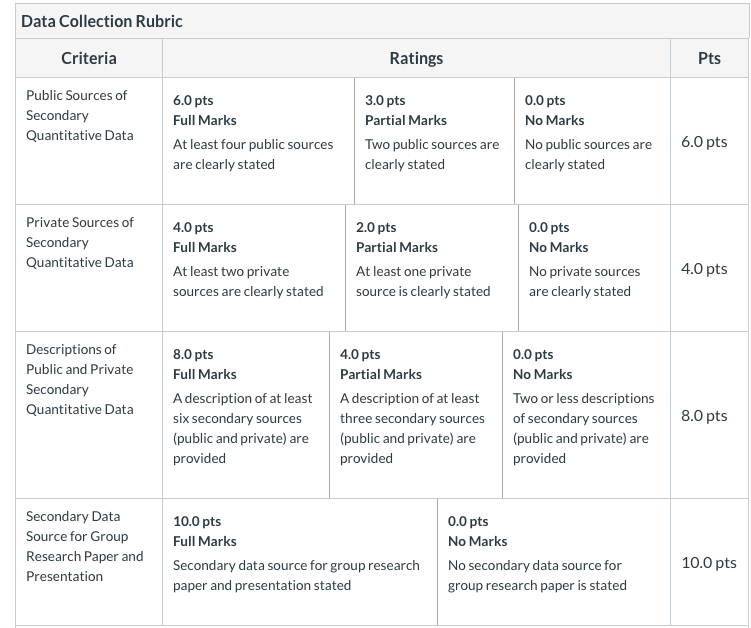The height and width of the screenshot is (628, 751).
Task: Select 6.0 pts Full Marks public sources rating
Action: pos(258,141)
